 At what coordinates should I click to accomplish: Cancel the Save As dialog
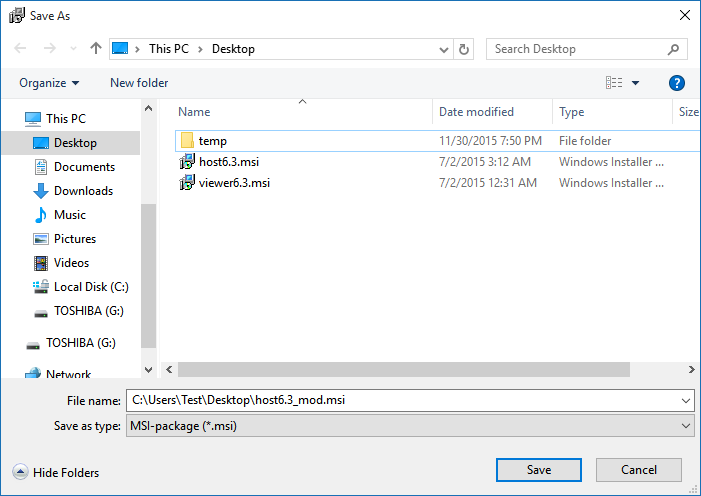(x=638, y=470)
